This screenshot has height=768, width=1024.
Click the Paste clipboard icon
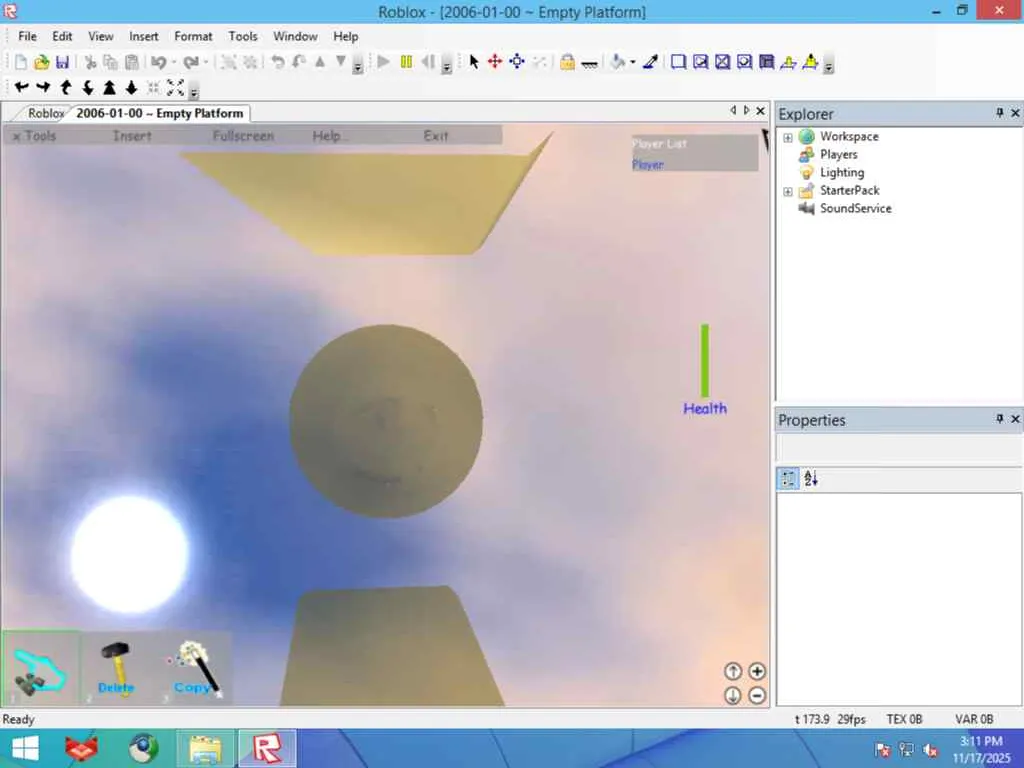(x=132, y=62)
